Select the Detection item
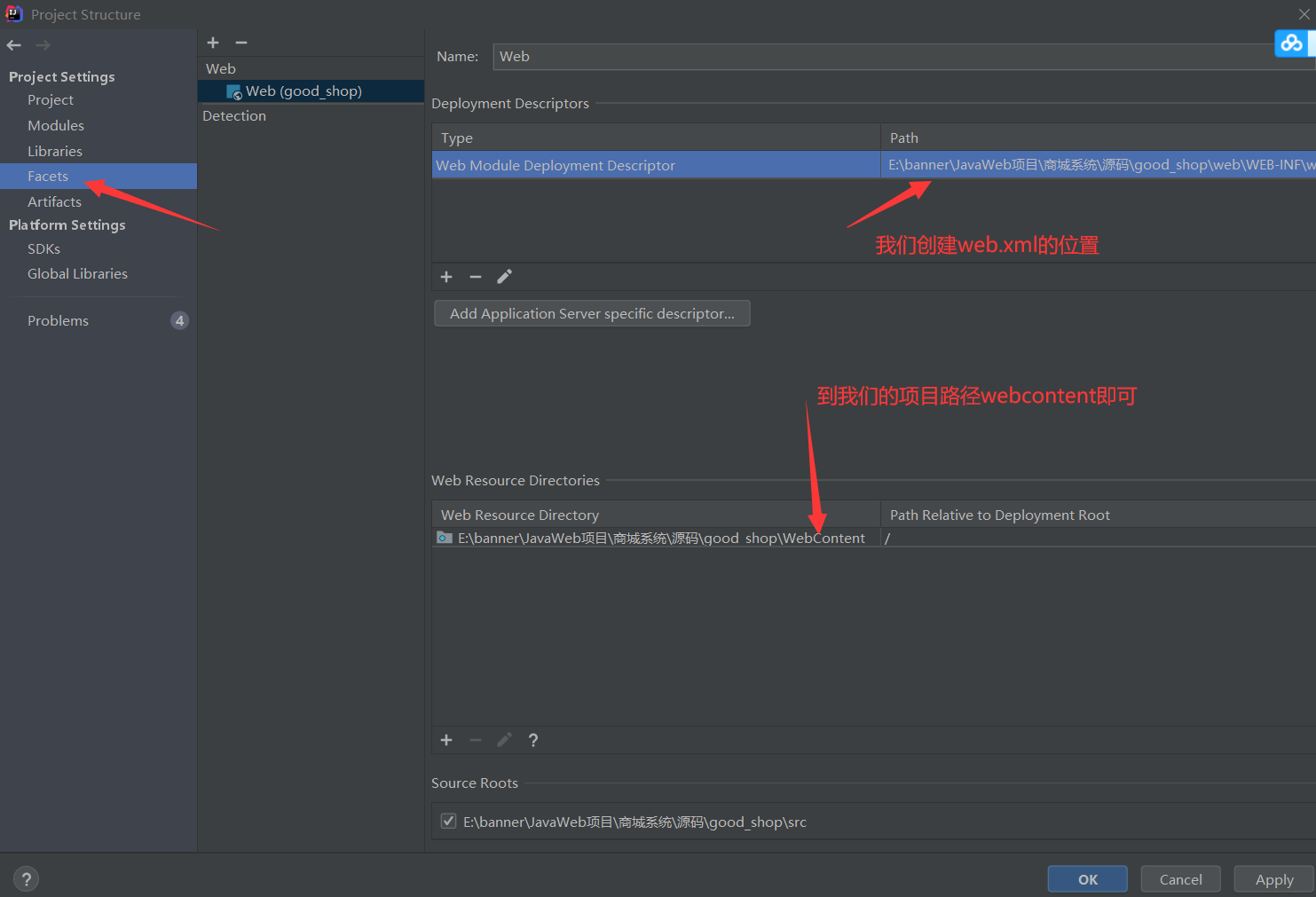 coord(234,116)
